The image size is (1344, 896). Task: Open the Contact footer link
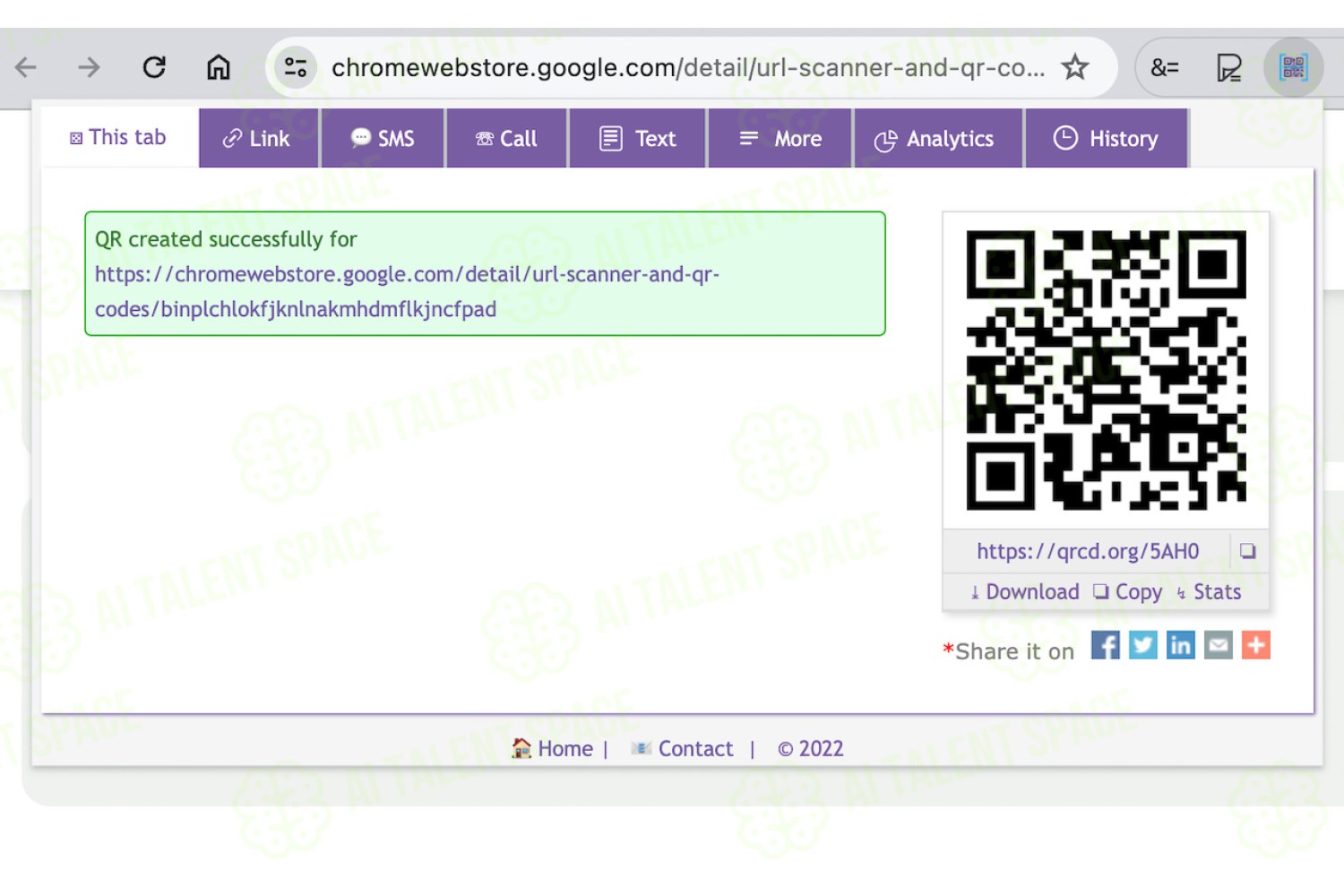coord(682,748)
